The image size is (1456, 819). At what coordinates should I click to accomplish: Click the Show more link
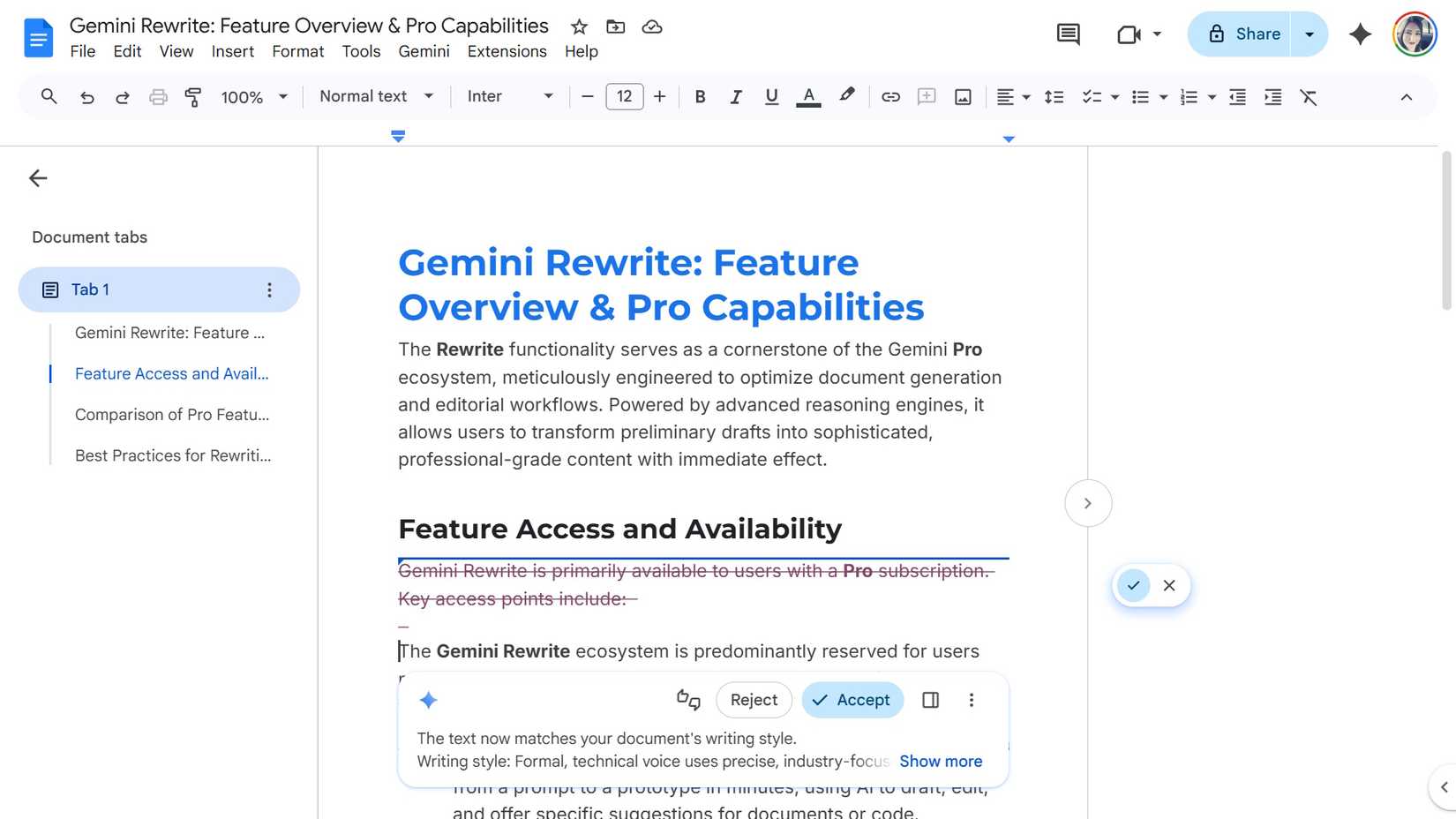[941, 761]
